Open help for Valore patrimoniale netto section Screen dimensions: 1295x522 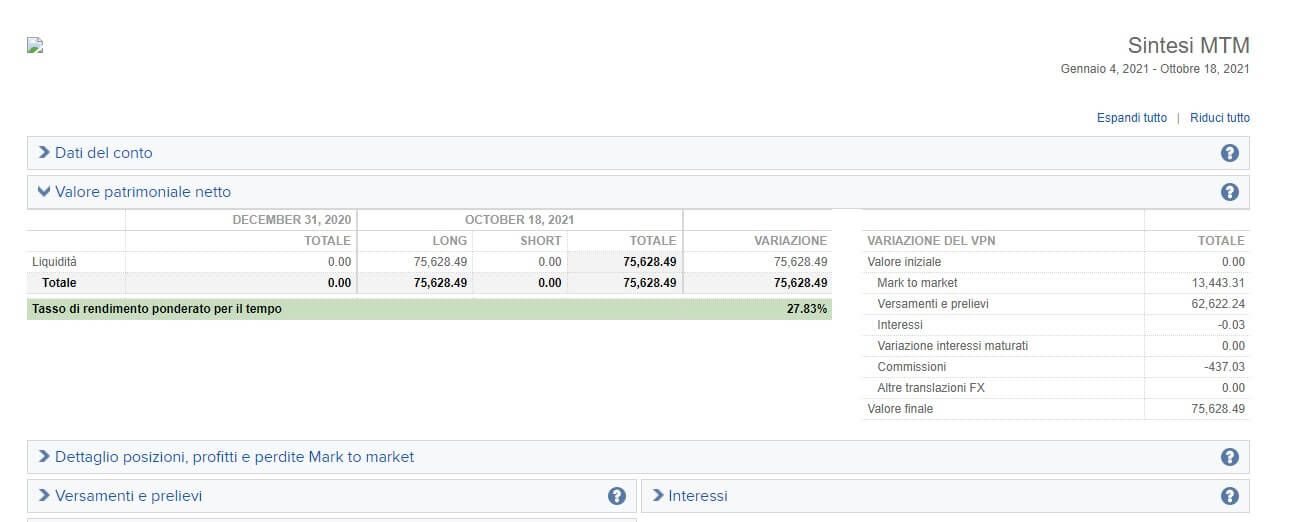click(x=1229, y=192)
